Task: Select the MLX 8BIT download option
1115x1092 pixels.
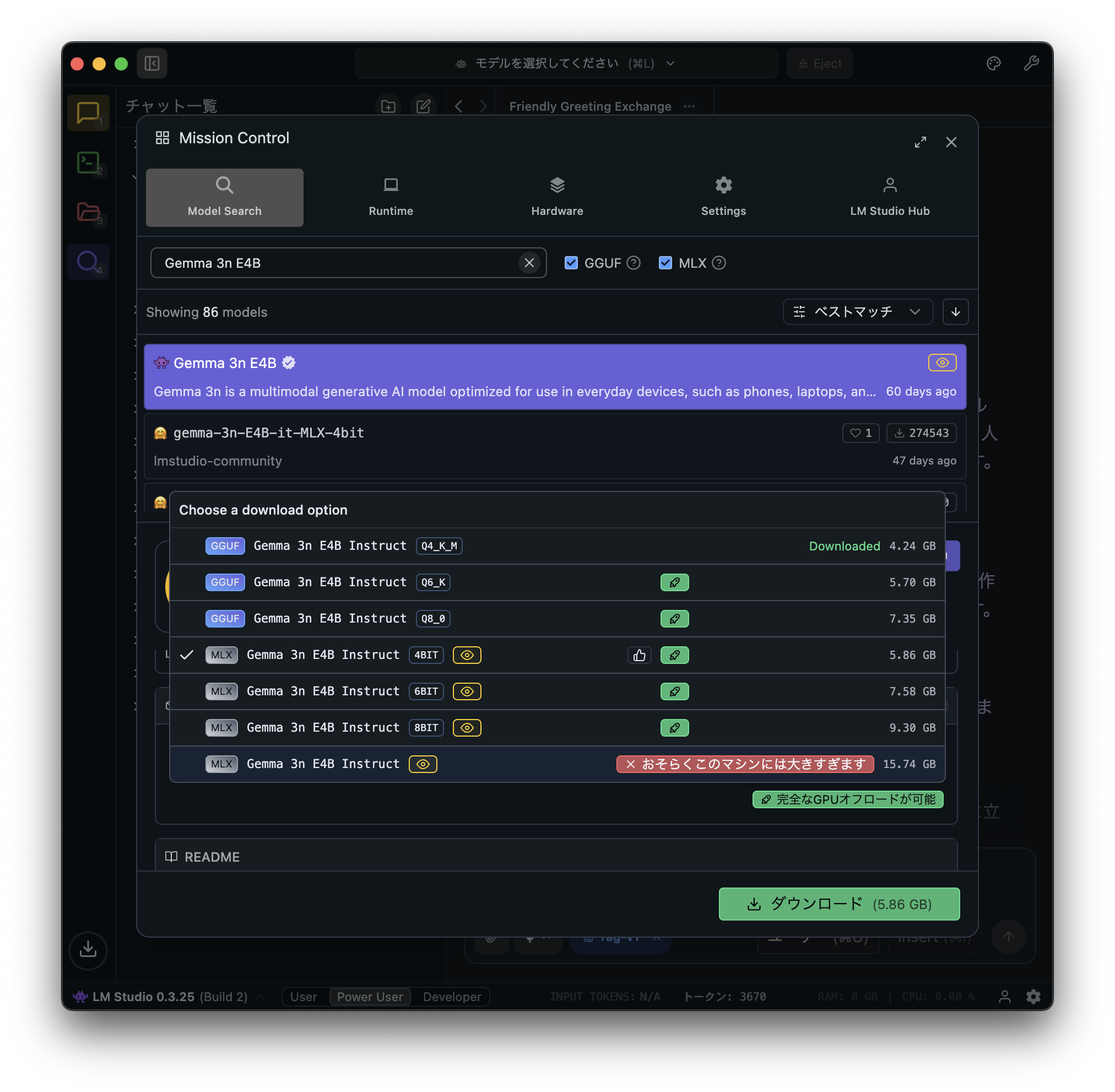Action: (x=557, y=728)
